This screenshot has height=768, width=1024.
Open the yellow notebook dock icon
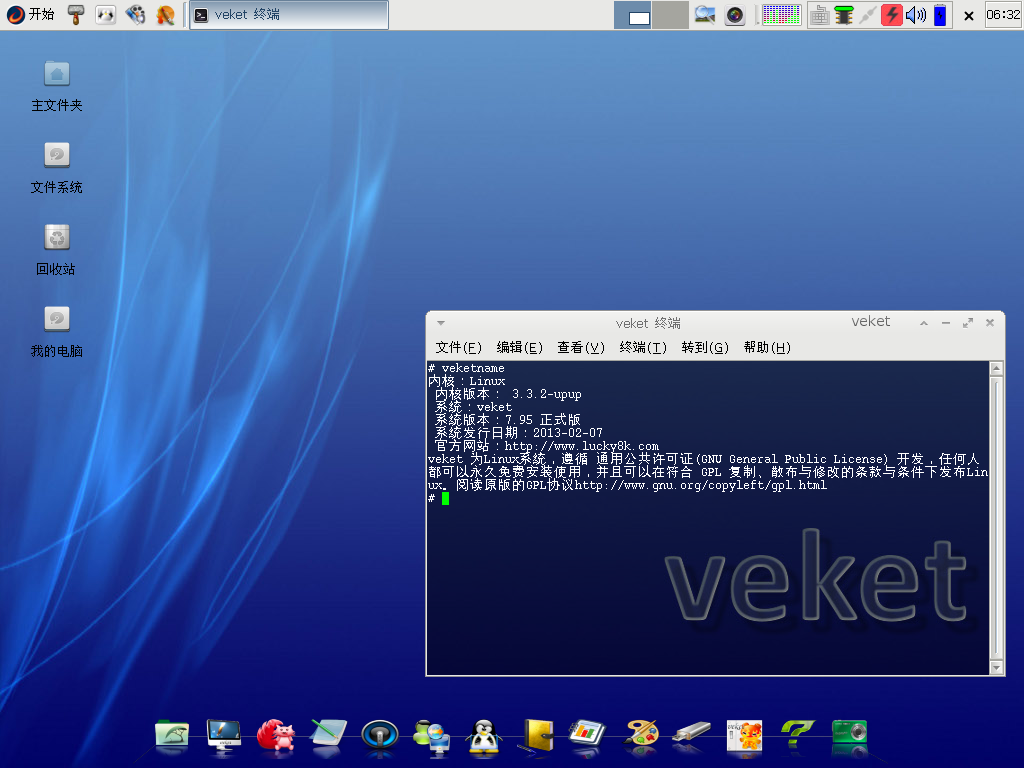(x=537, y=736)
